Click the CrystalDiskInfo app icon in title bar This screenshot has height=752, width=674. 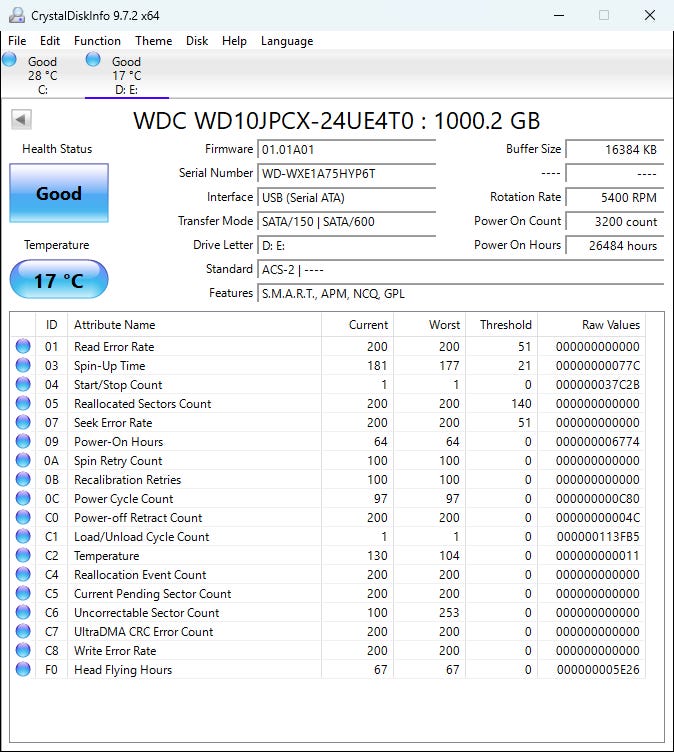pyautogui.click(x=14, y=15)
